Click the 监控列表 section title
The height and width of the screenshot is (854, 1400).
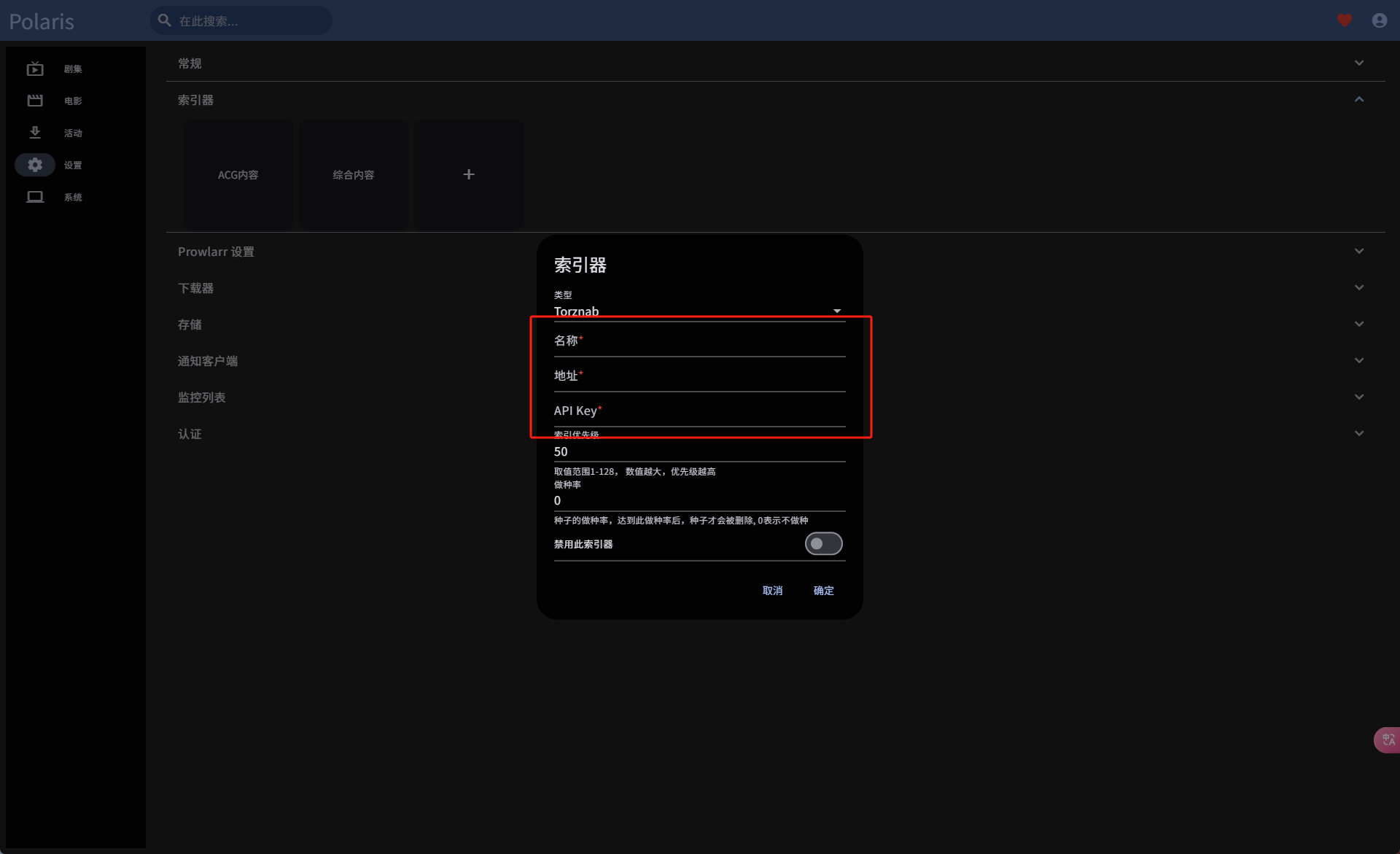click(202, 397)
